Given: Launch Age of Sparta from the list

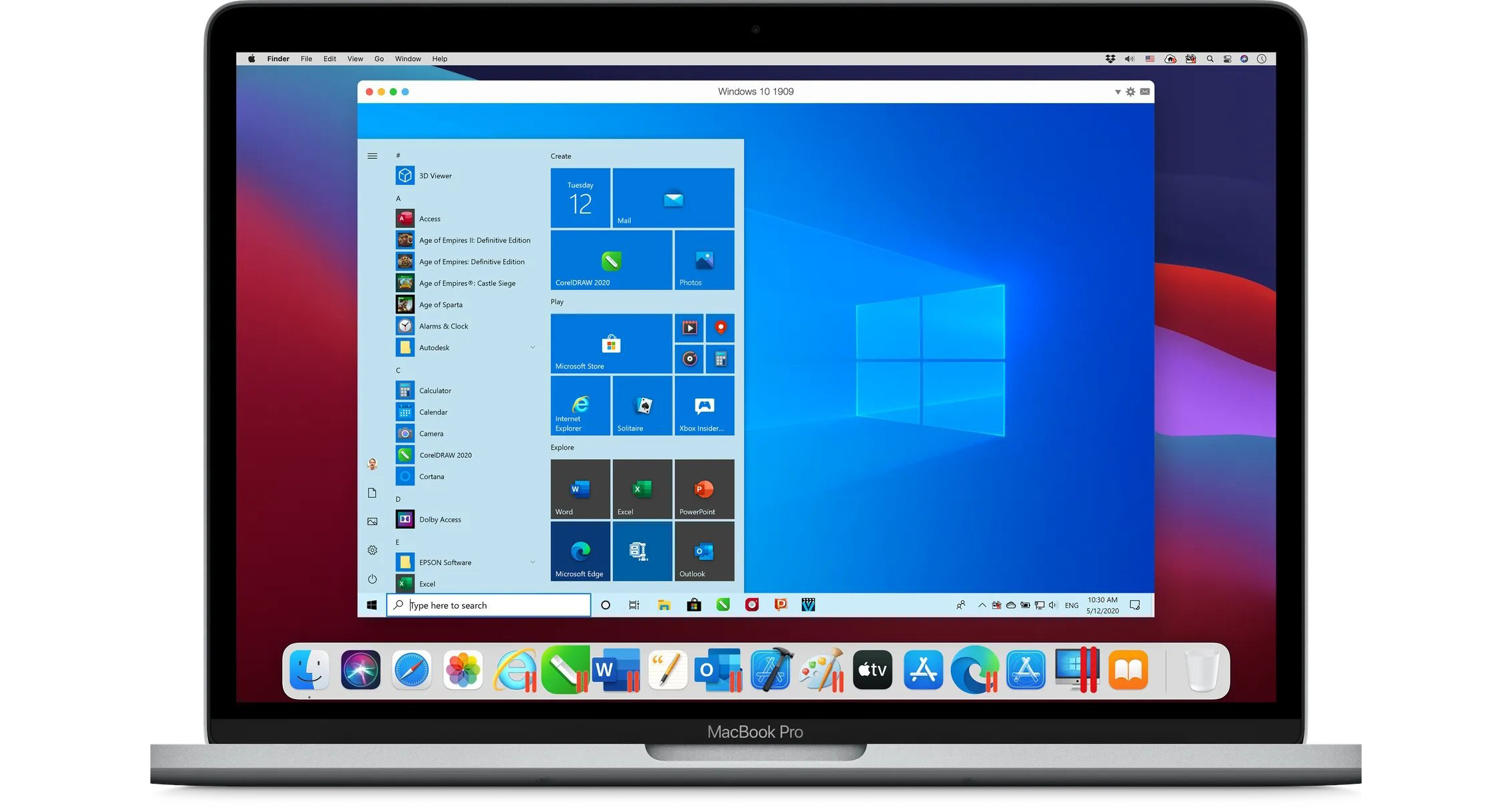Looking at the screenshot, I should (x=441, y=304).
